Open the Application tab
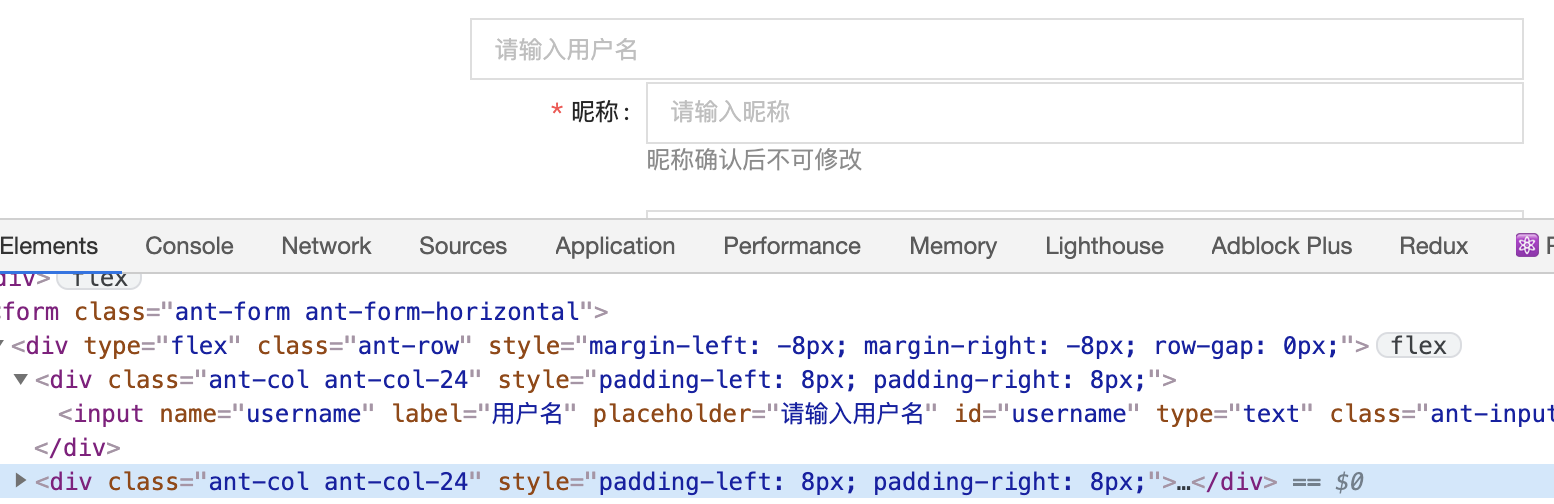This screenshot has width=1554, height=504. tap(615, 246)
